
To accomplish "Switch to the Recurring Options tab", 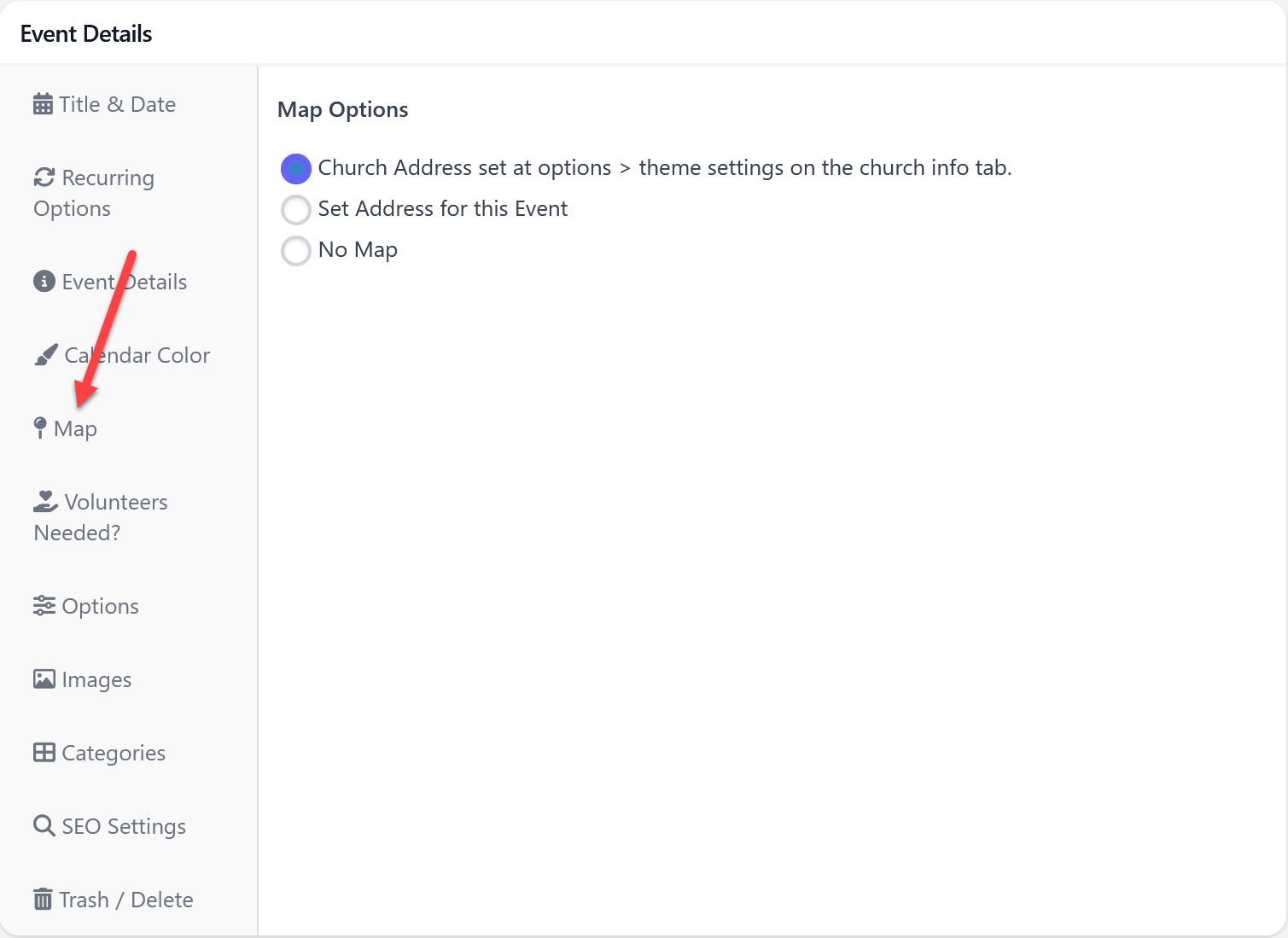I will click(x=94, y=193).
